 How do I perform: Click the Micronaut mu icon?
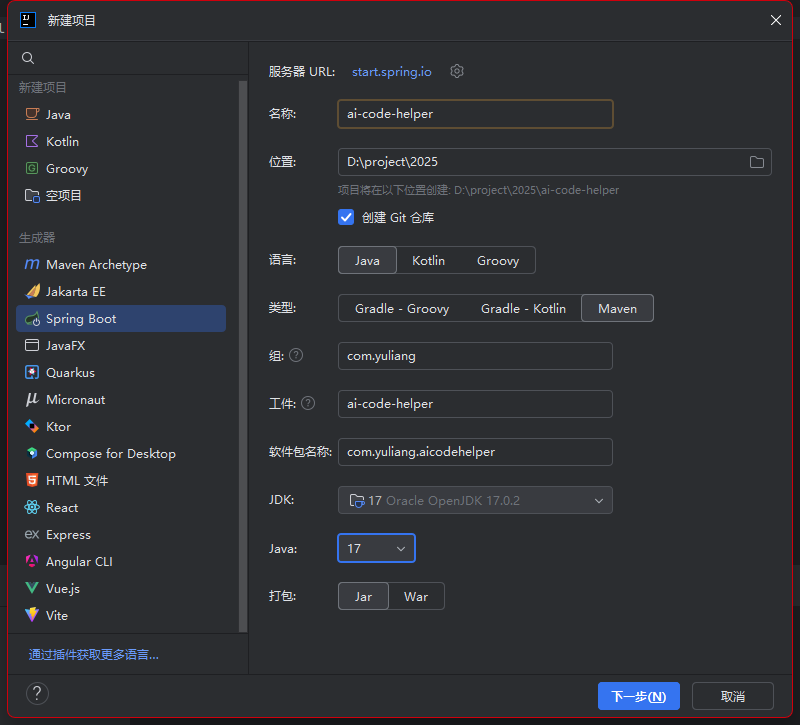pyautogui.click(x=32, y=399)
